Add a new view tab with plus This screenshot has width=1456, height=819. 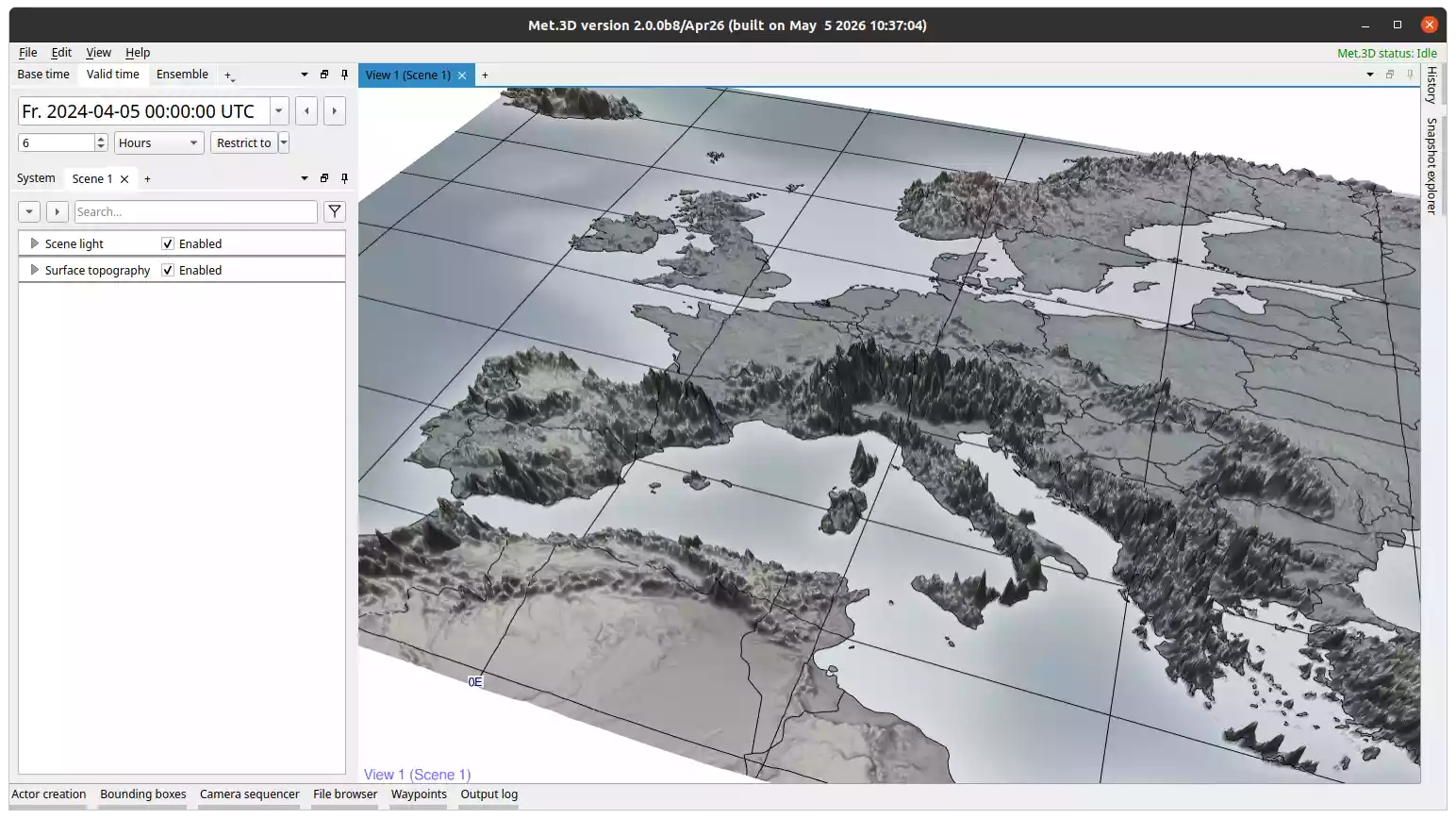click(x=485, y=75)
